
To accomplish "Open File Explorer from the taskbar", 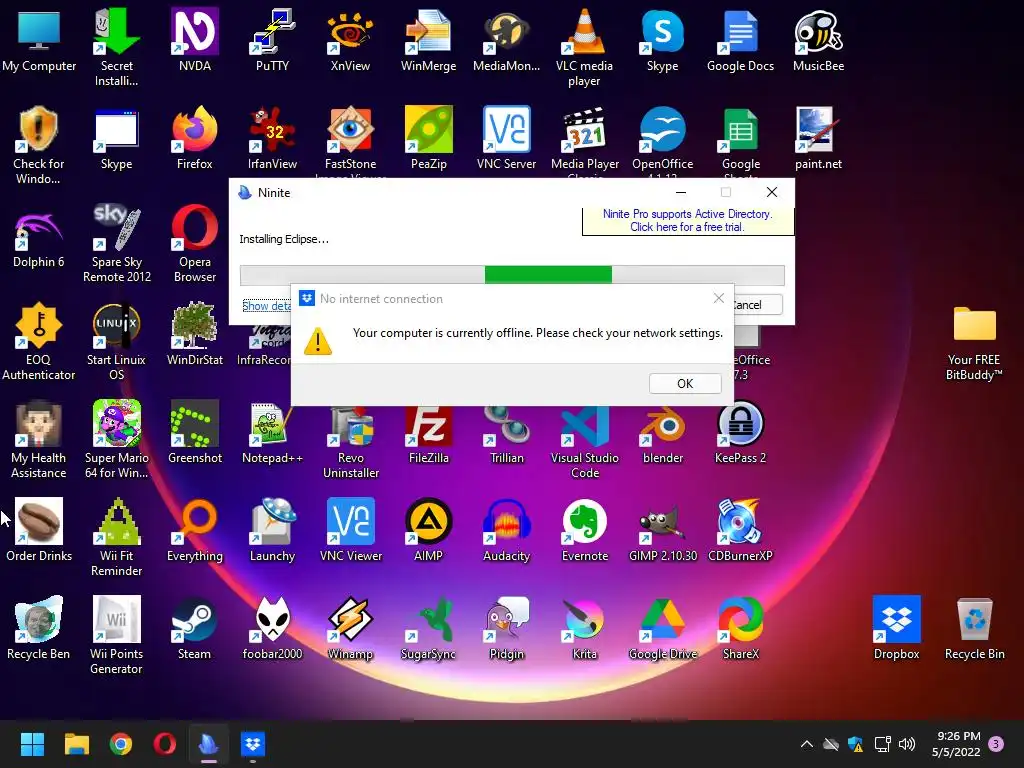I will 76,744.
